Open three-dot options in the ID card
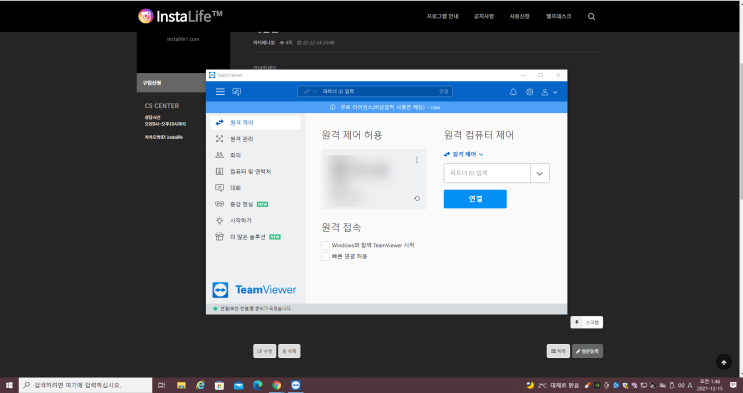This screenshot has width=743, height=393. (x=417, y=160)
